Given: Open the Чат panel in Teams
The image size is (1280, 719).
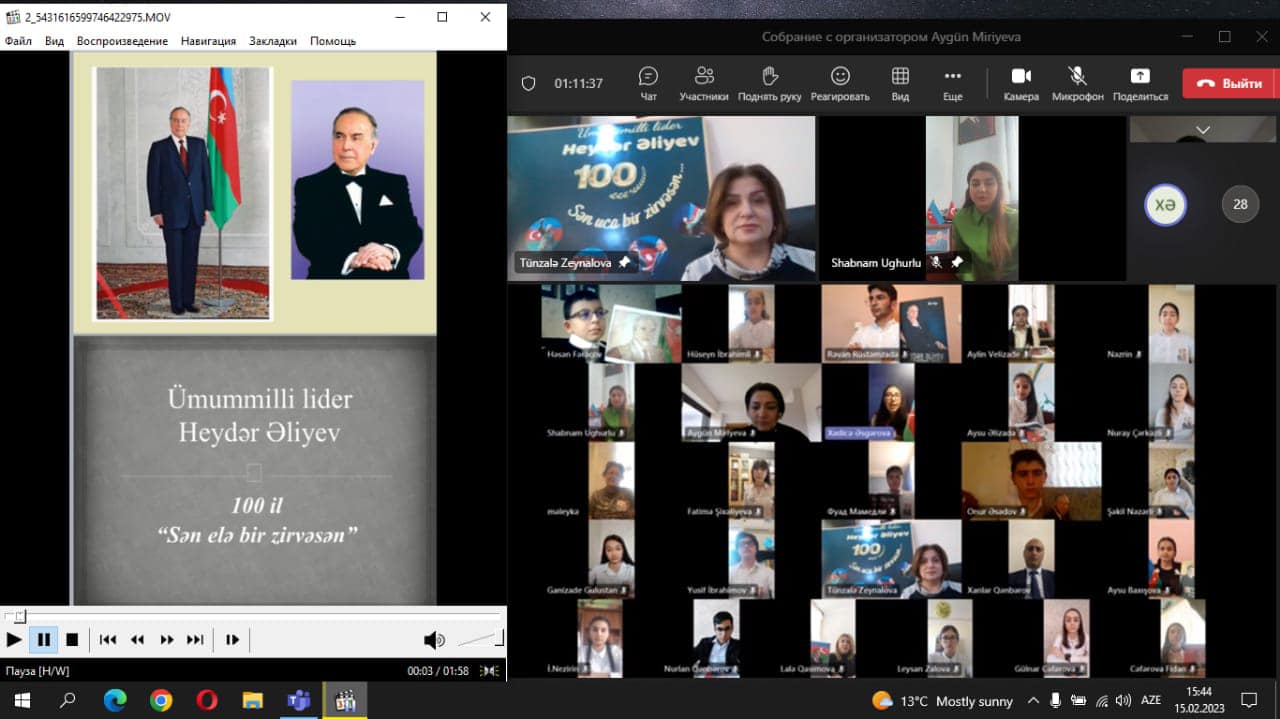Looking at the screenshot, I should (x=648, y=83).
